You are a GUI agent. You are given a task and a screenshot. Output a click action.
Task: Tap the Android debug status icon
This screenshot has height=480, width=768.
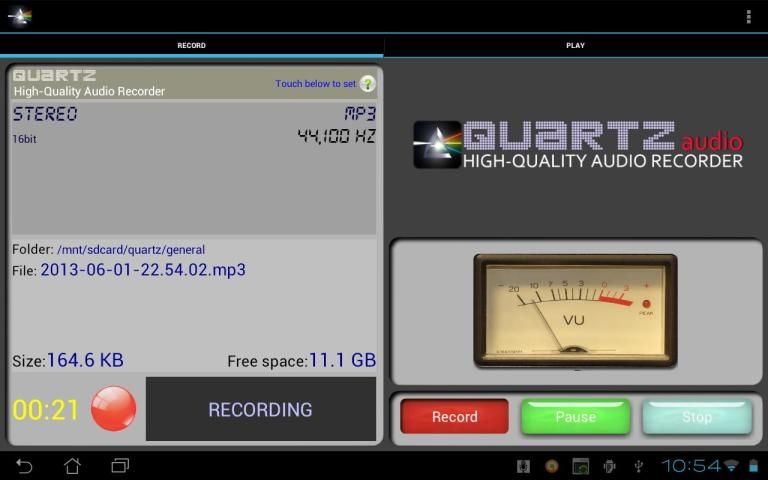point(609,466)
